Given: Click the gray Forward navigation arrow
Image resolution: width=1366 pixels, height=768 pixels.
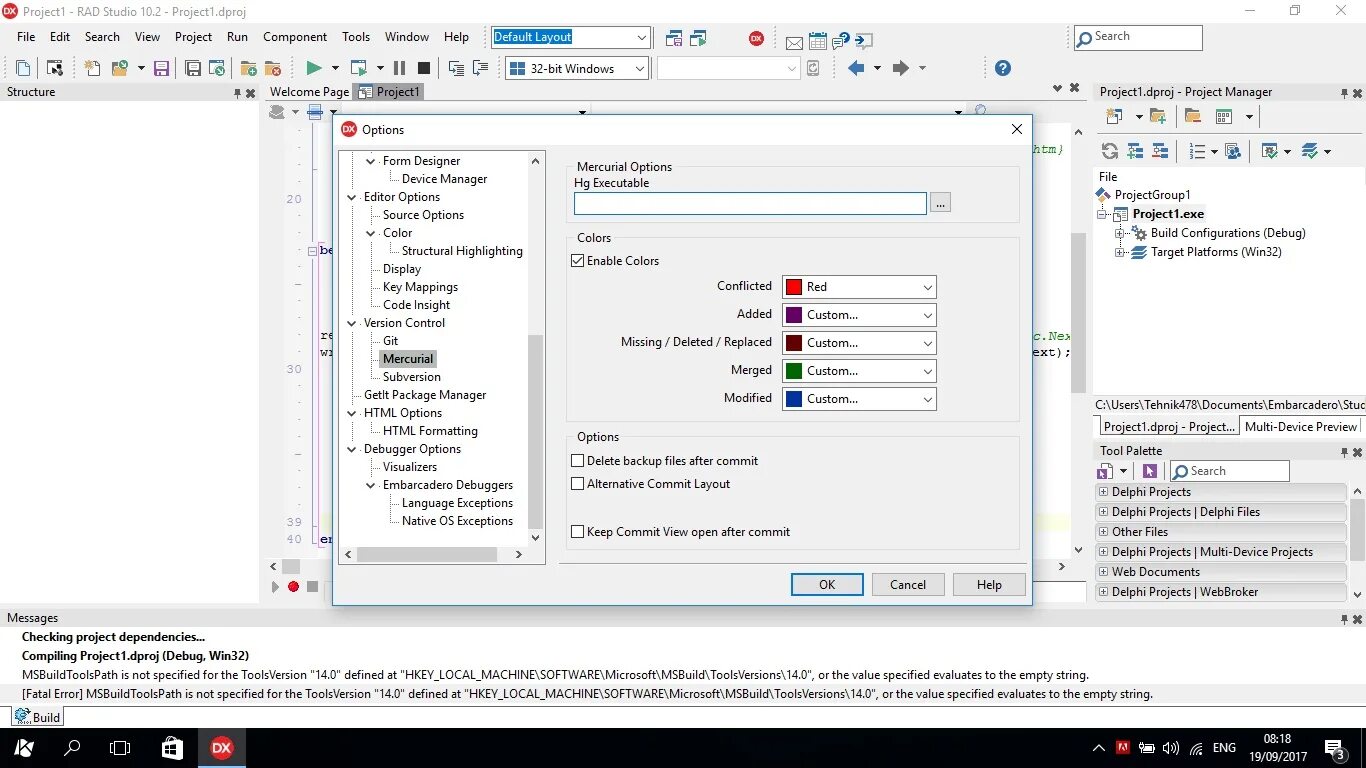Looking at the screenshot, I should [x=900, y=68].
